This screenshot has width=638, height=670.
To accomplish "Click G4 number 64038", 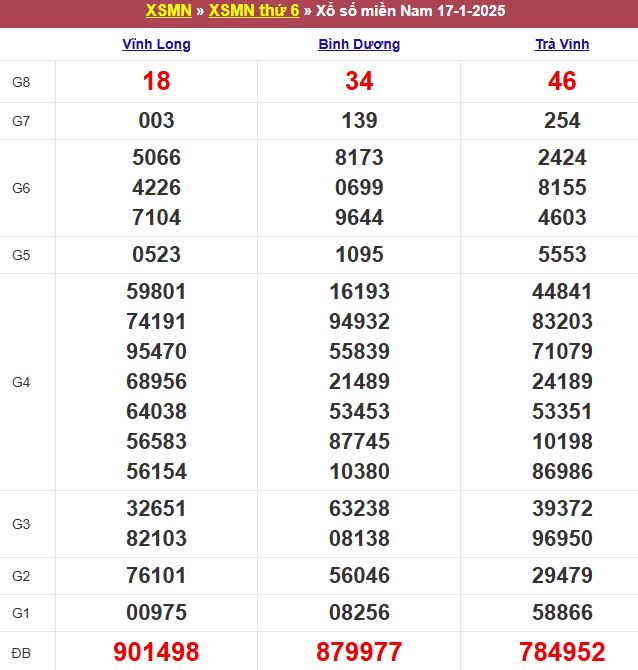I will coord(156,411).
